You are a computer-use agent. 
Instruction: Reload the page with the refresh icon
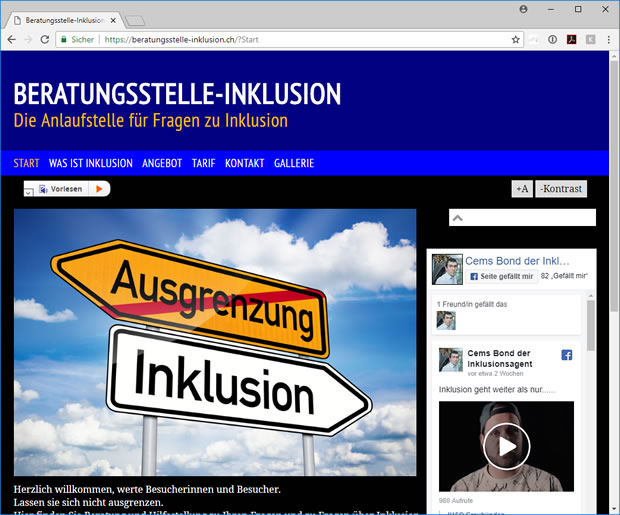coord(45,40)
